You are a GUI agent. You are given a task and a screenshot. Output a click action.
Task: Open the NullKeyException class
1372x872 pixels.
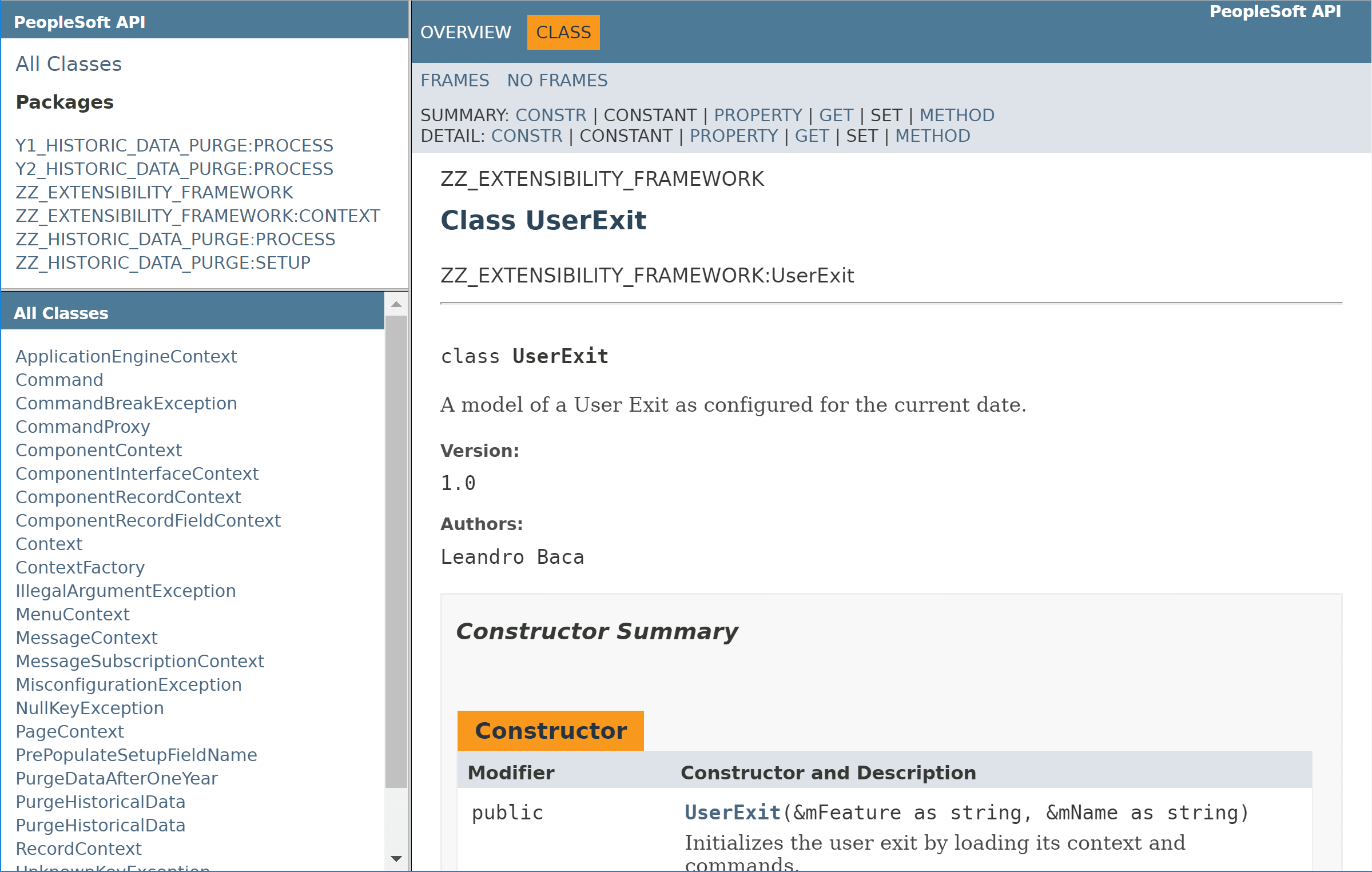(x=90, y=708)
